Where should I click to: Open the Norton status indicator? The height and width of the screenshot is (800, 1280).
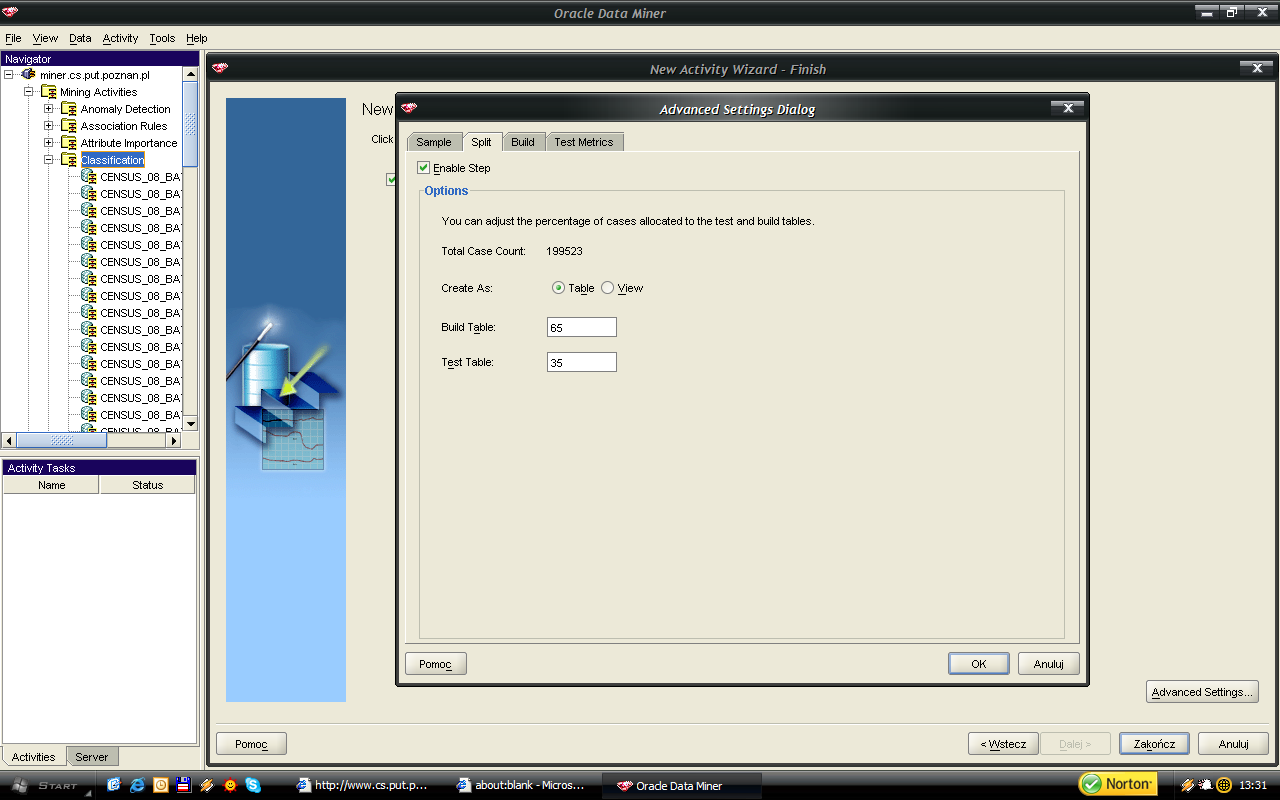[1117, 784]
